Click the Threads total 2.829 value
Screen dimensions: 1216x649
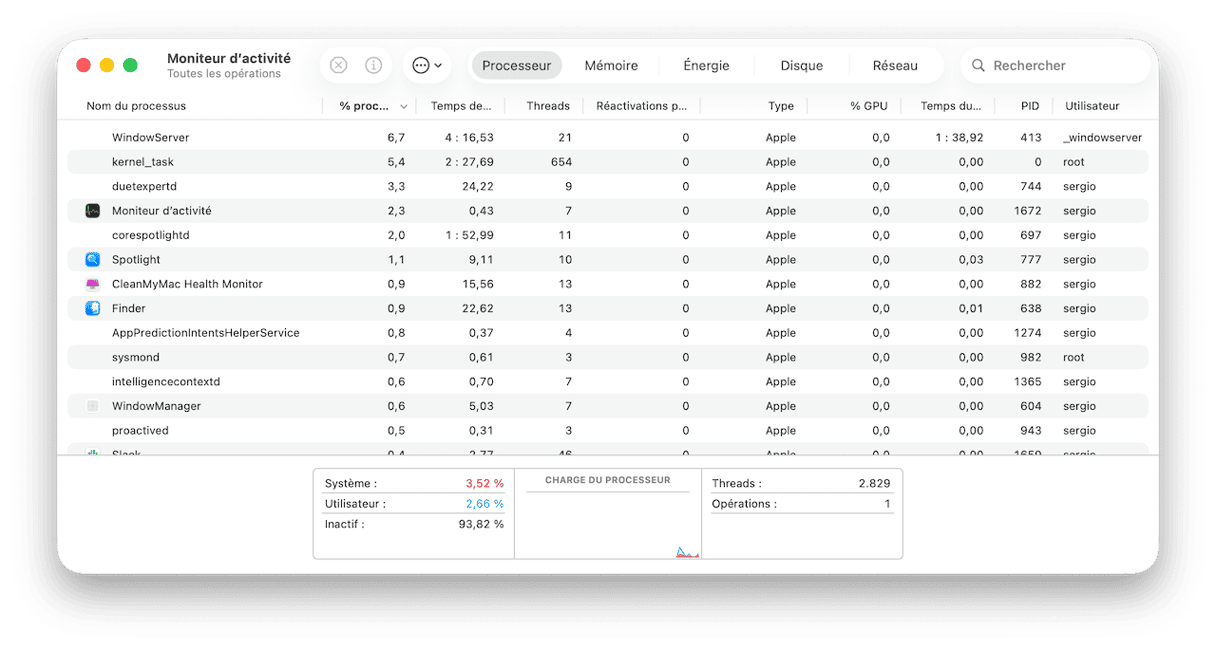(x=873, y=483)
